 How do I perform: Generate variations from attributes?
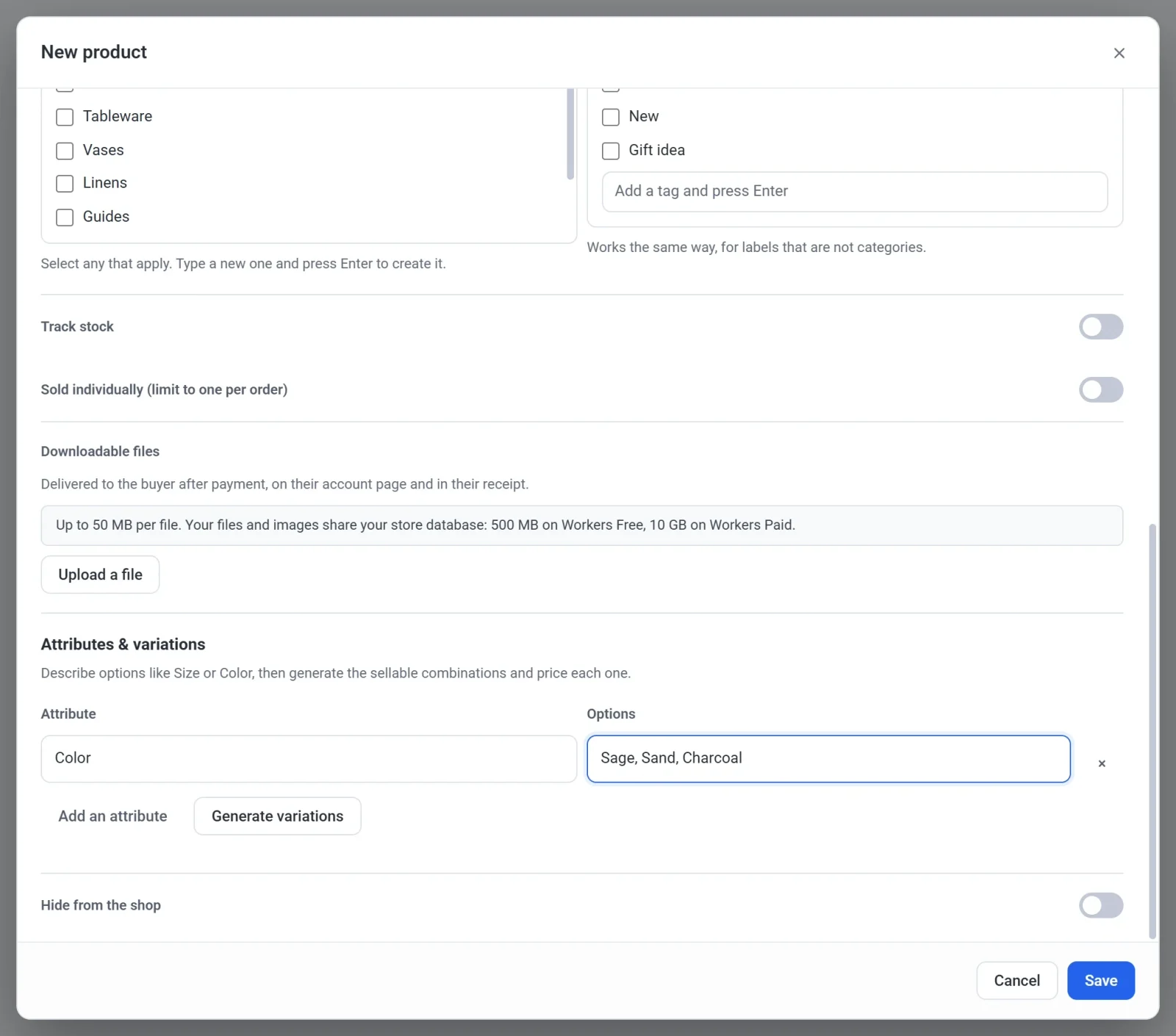click(277, 816)
